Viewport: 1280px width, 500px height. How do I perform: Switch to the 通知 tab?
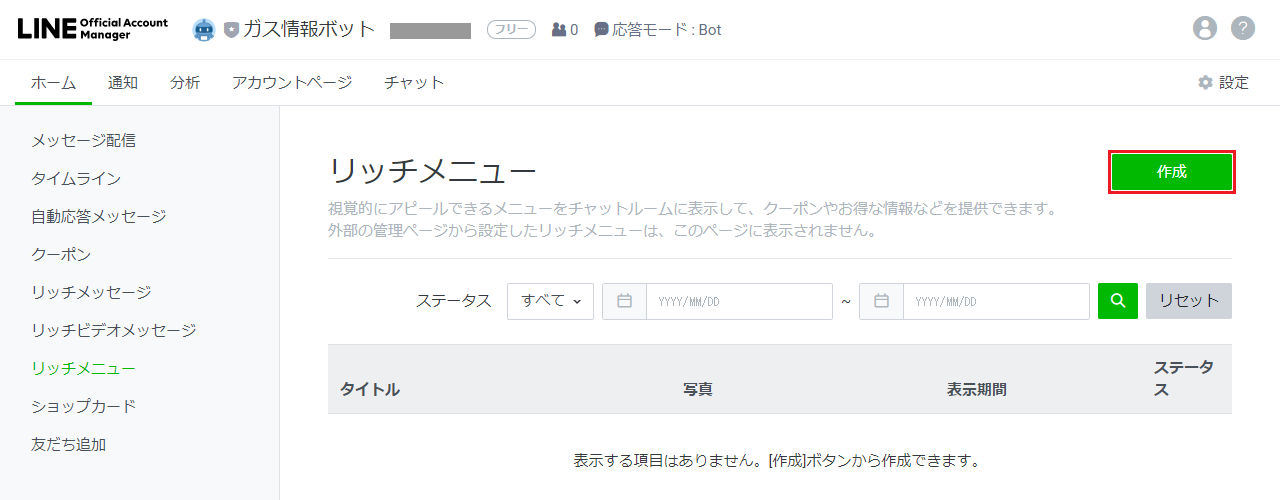pyautogui.click(x=123, y=83)
